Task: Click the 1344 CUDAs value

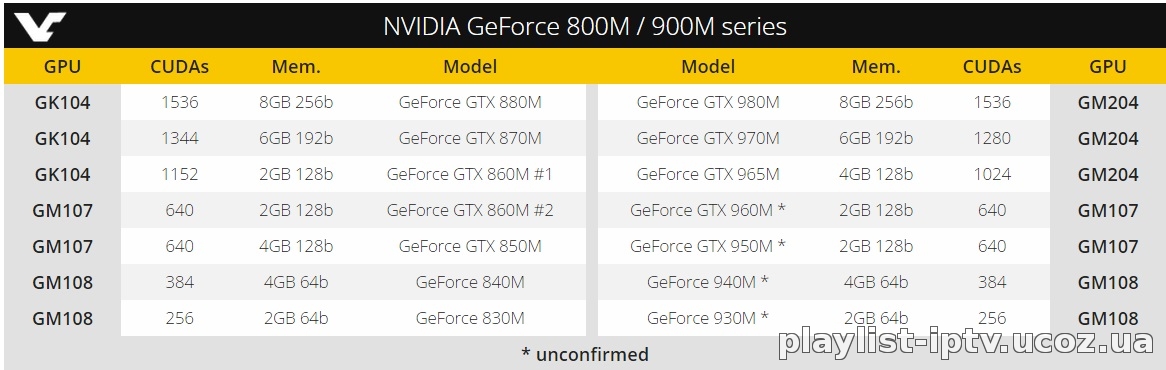Action: tap(179, 138)
